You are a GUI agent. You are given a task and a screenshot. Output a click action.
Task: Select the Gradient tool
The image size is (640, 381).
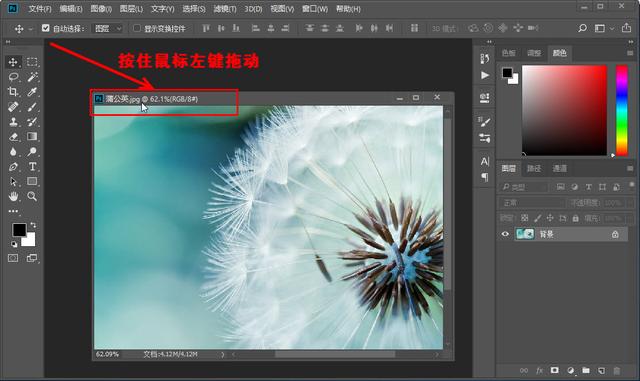click(x=32, y=136)
